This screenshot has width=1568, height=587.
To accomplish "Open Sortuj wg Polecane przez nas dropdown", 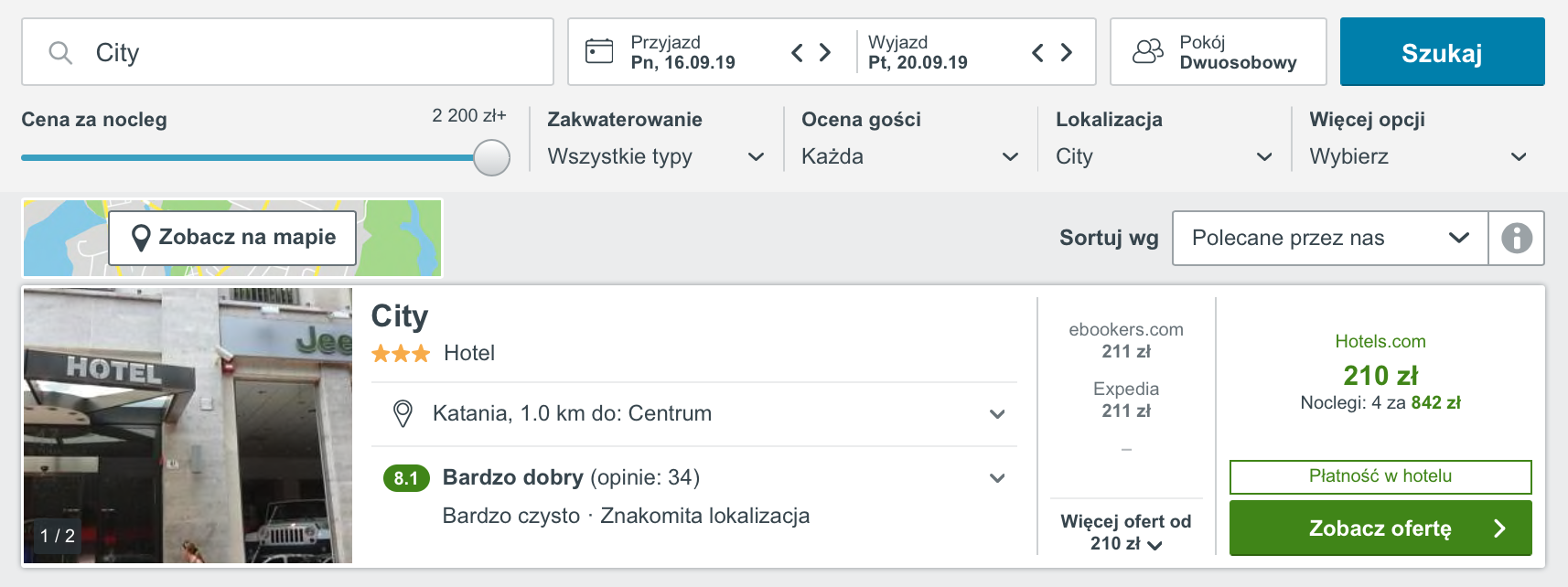I will coord(1330,239).
